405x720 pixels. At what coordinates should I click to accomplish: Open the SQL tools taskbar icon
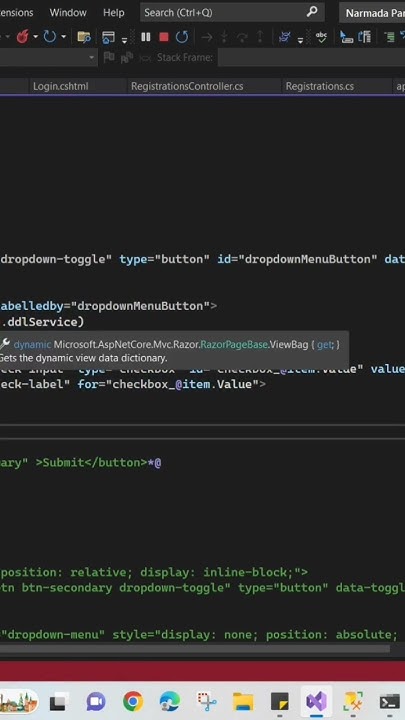(x=353, y=702)
